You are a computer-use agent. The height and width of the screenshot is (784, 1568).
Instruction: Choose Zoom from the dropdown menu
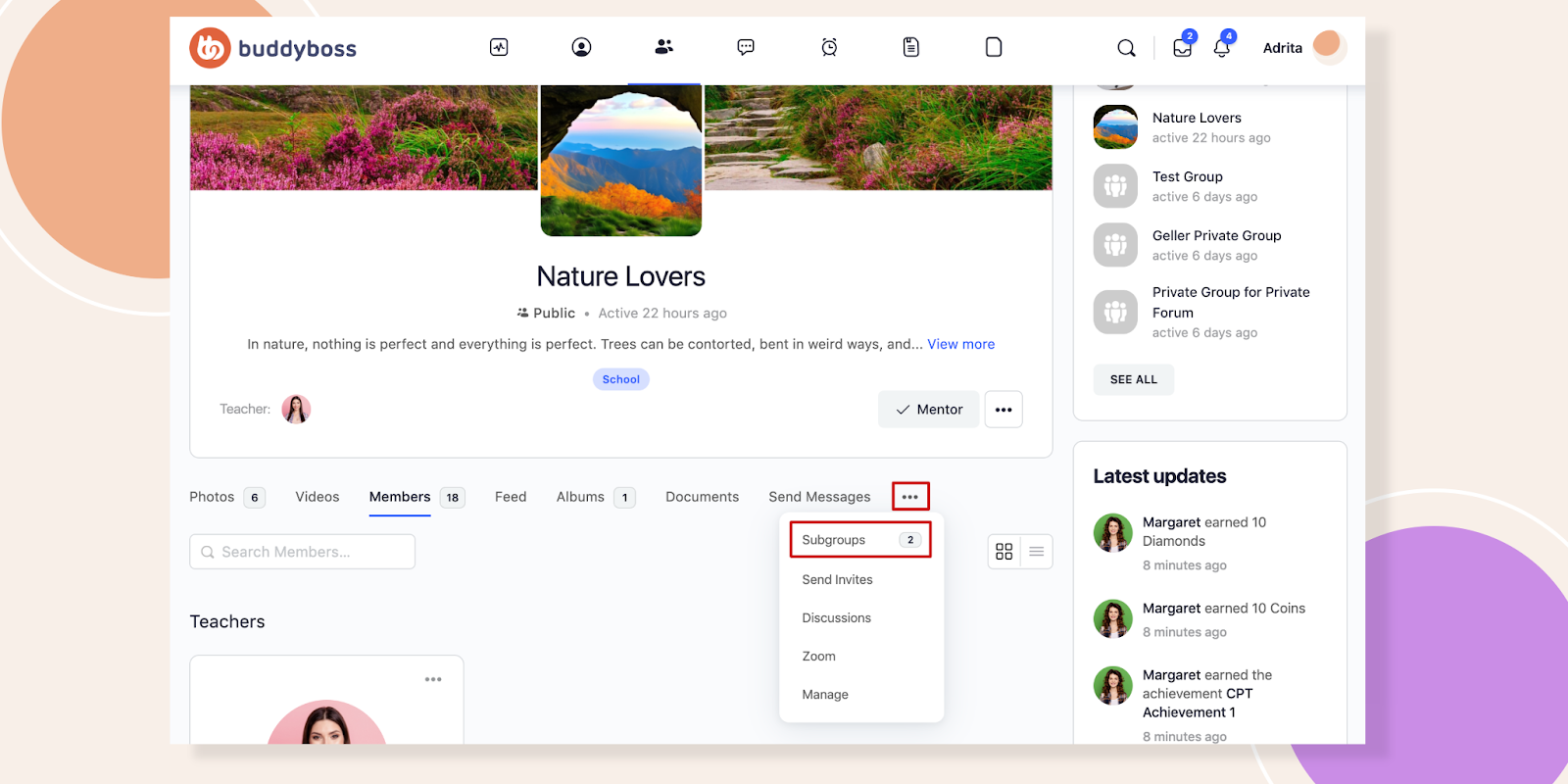pos(818,656)
